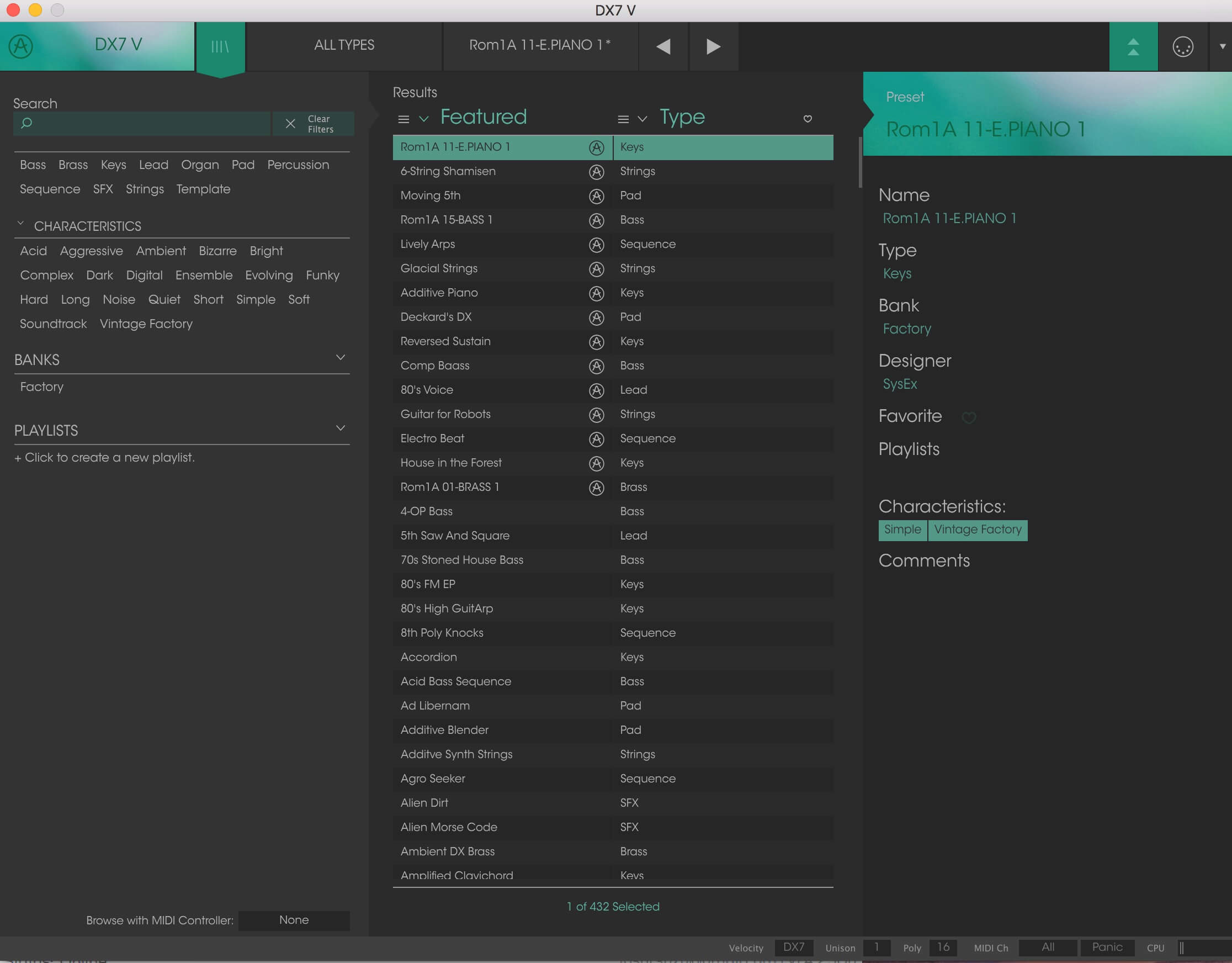Click the DX7 V main menu title
This screenshot has width=1232, height=963.
click(119, 45)
